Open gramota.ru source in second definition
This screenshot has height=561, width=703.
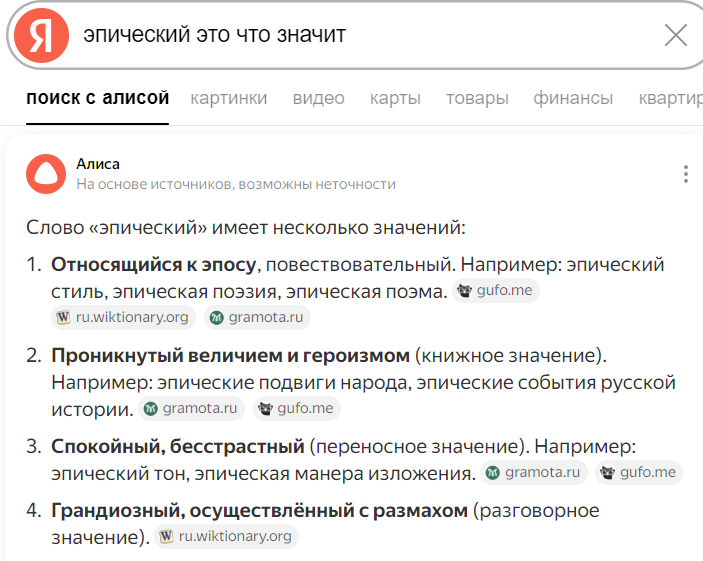click(191, 408)
